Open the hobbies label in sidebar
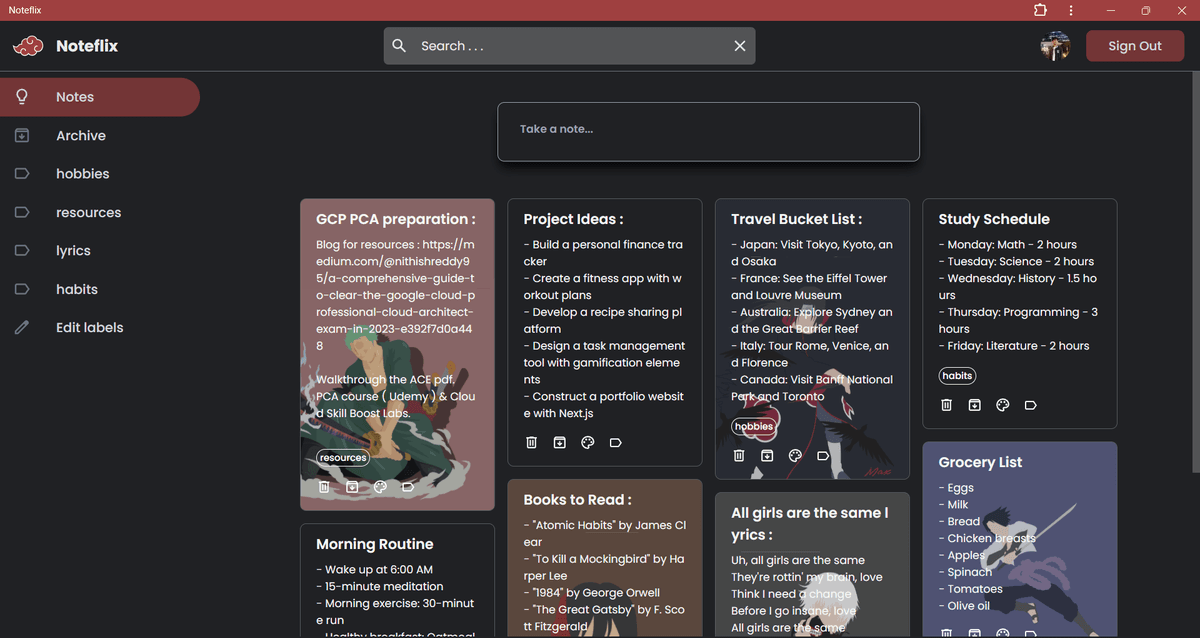Viewport: 1200px width, 638px height. (100, 174)
